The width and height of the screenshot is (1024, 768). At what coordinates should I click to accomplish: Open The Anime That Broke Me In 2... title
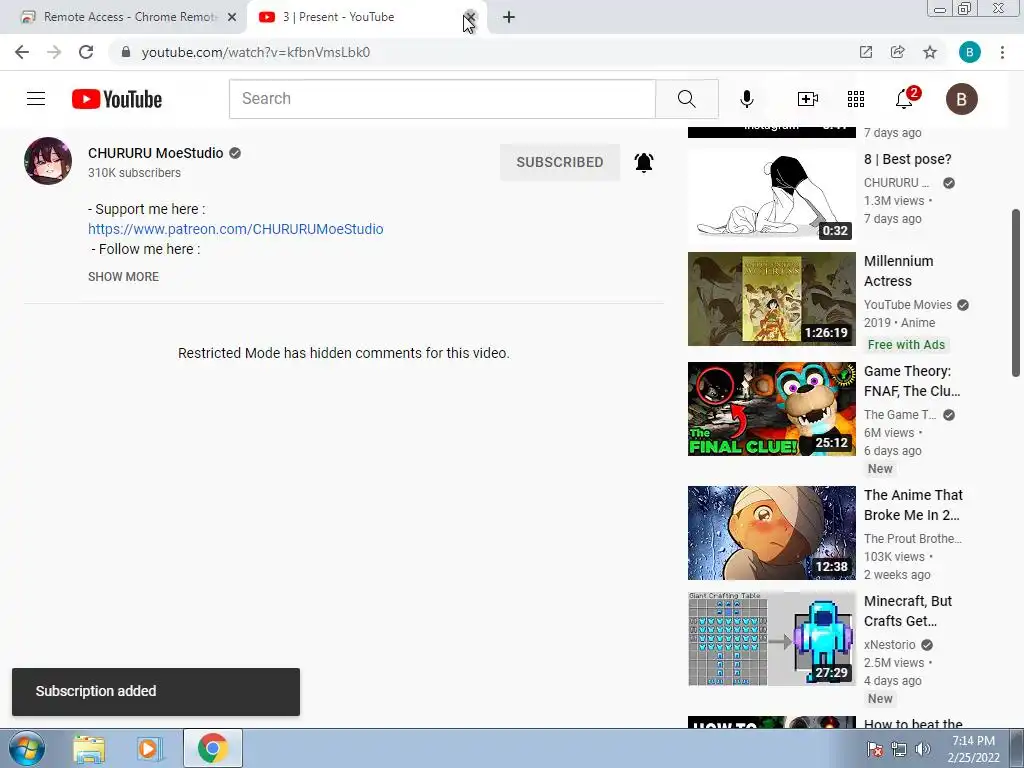click(x=913, y=505)
